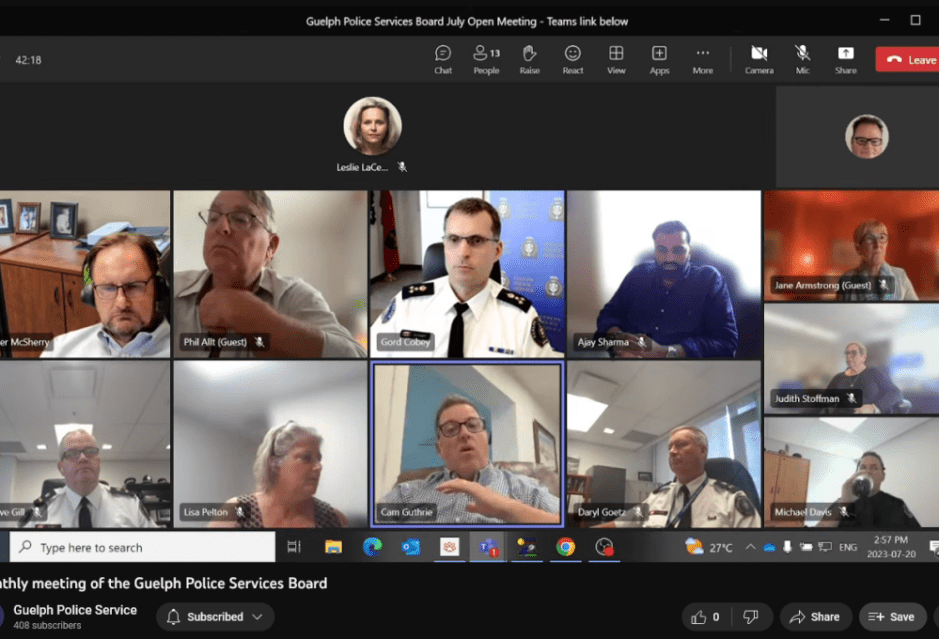The image size is (939, 639).
Task: Open the React emoji options
Action: pos(573,59)
